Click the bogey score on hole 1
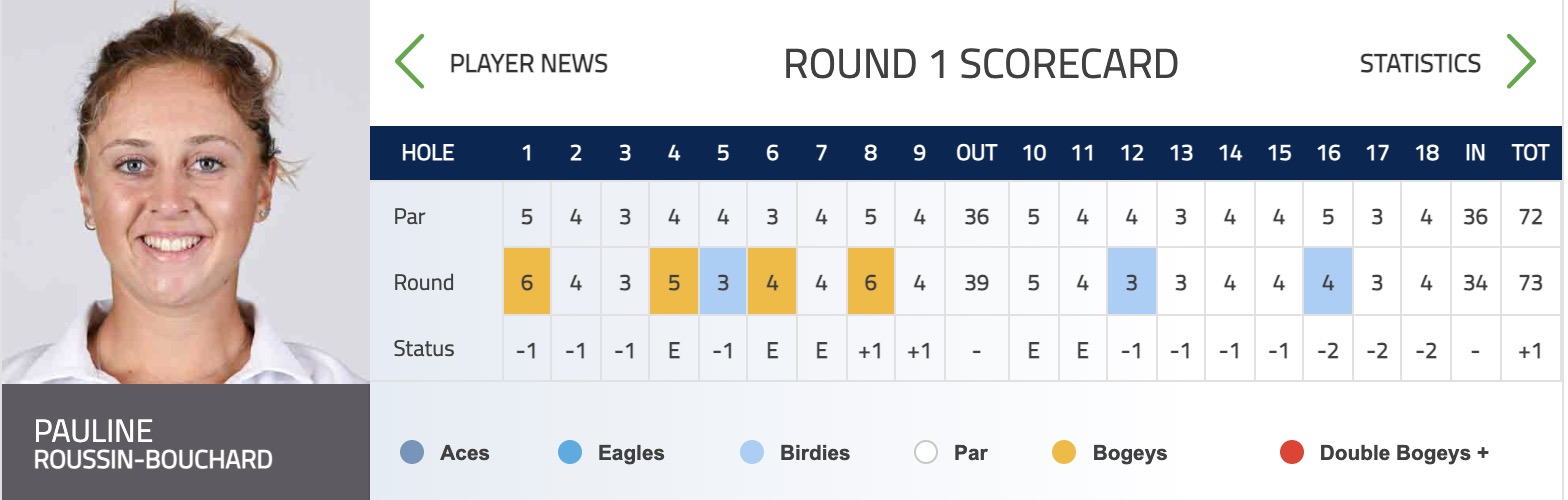The image size is (1568, 500). (527, 282)
